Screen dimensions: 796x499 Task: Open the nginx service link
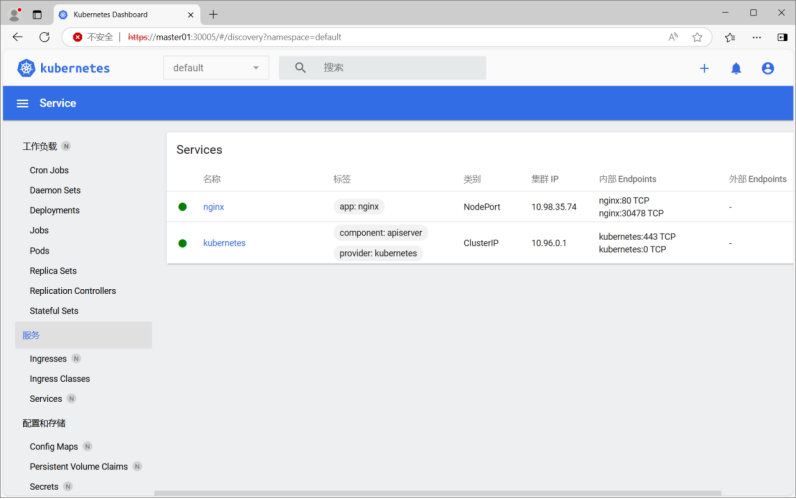click(x=213, y=207)
